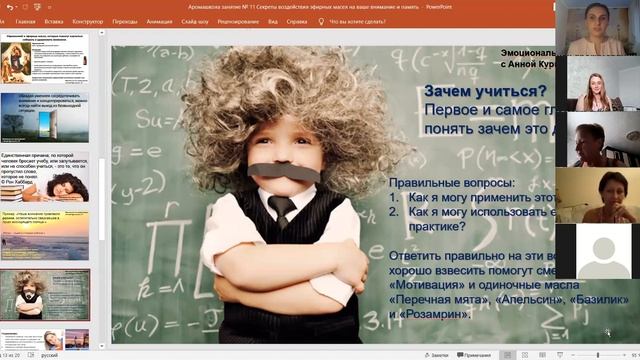Click the third participant video tile in profile

tap(598, 140)
